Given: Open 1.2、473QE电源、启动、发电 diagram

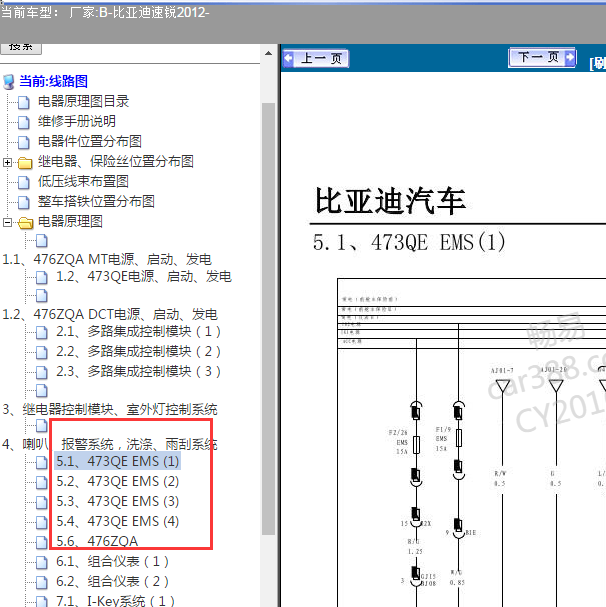Looking at the screenshot, I should click(x=144, y=276).
